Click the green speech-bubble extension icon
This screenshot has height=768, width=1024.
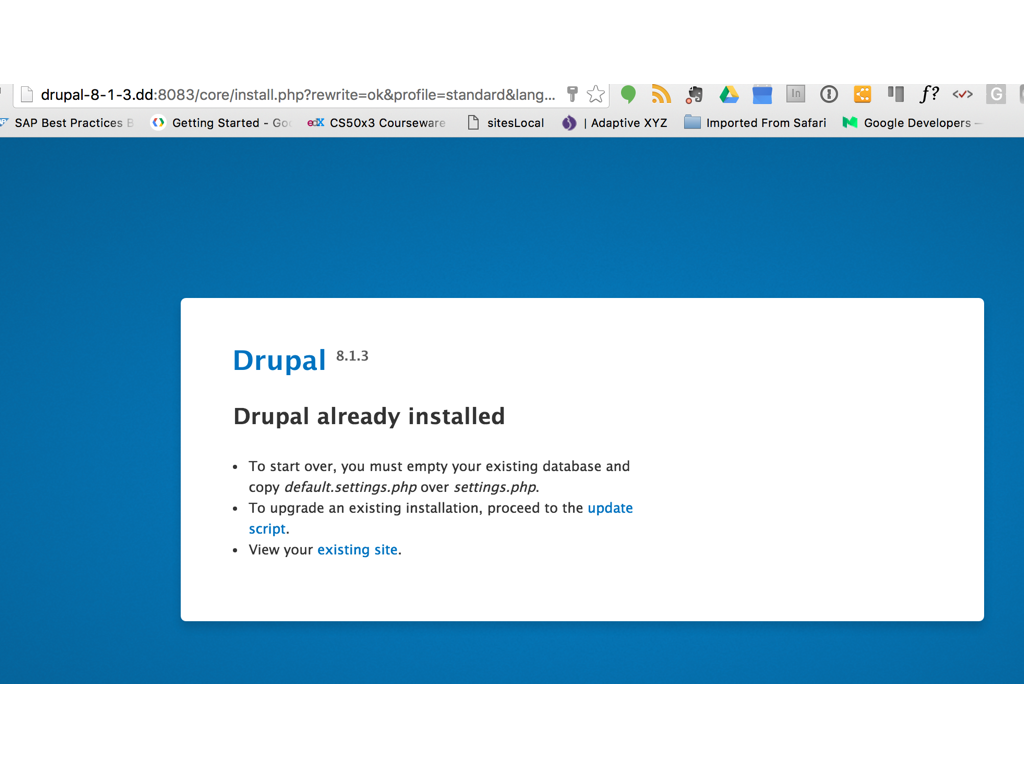pyautogui.click(x=627, y=95)
